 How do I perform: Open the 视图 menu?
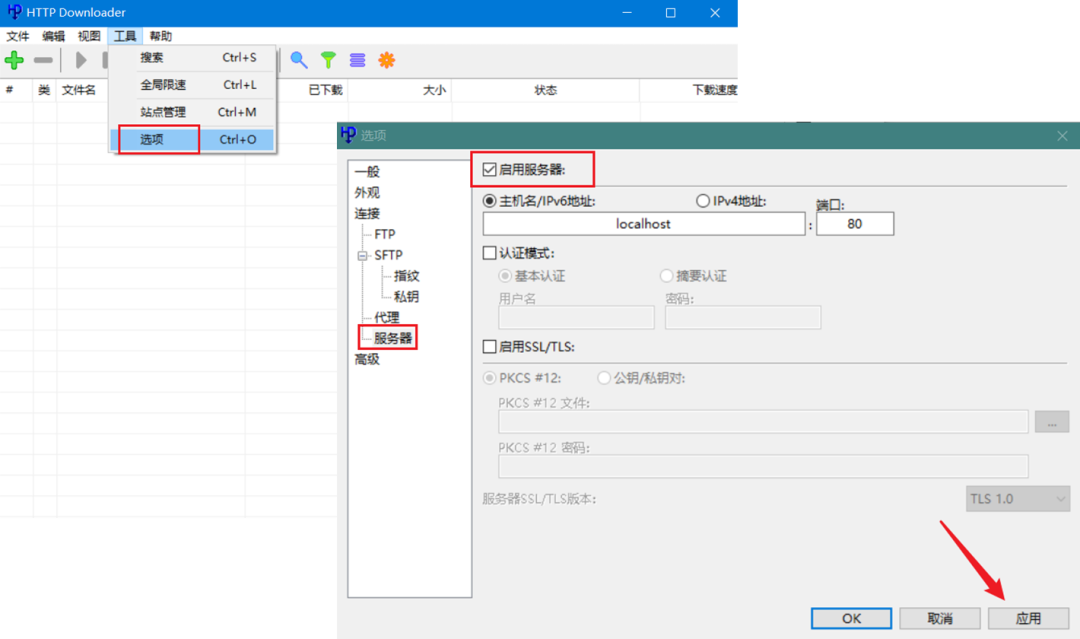click(89, 36)
